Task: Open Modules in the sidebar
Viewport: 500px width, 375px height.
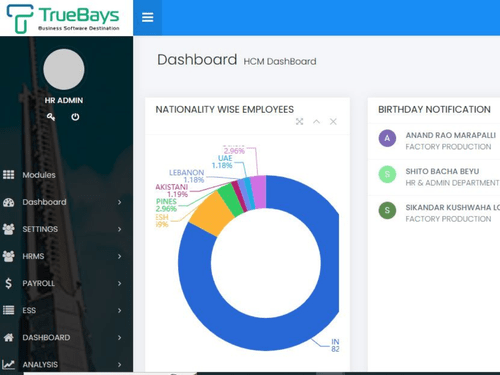Action: pos(39,175)
